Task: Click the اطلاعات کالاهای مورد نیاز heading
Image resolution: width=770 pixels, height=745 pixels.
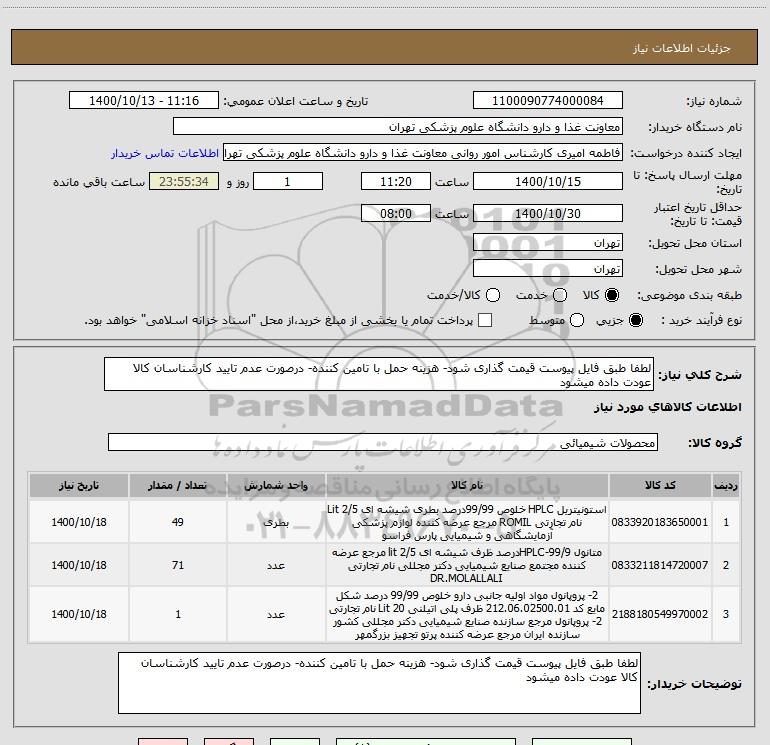Action: (x=668, y=407)
